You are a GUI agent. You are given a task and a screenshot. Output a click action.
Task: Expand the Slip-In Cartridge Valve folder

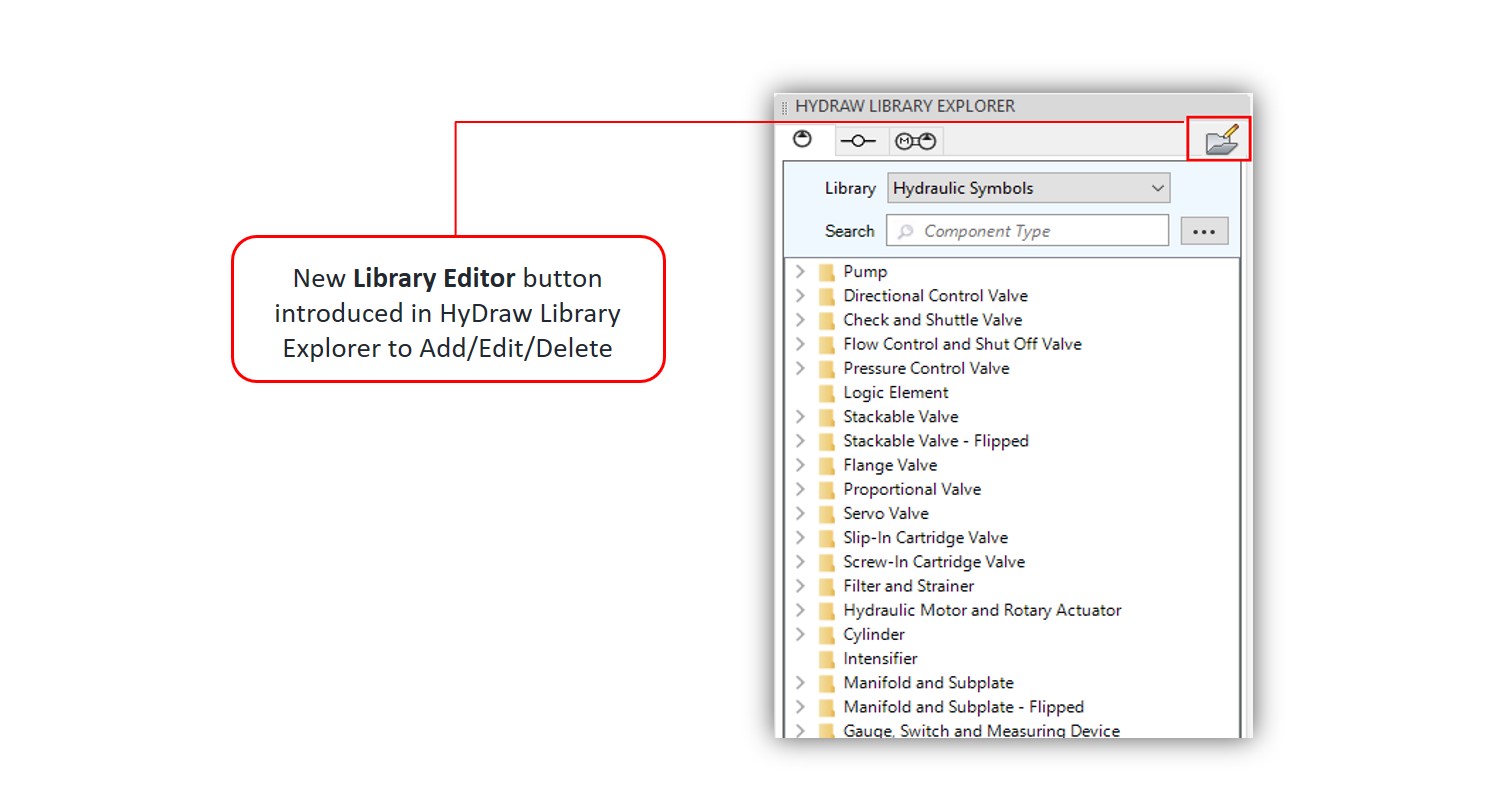[x=799, y=537]
